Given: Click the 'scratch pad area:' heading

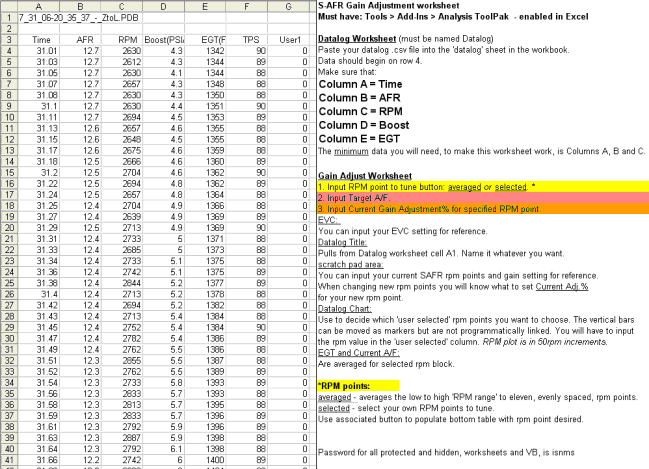Looking at the screenshot, I should (x=351, y=265).
